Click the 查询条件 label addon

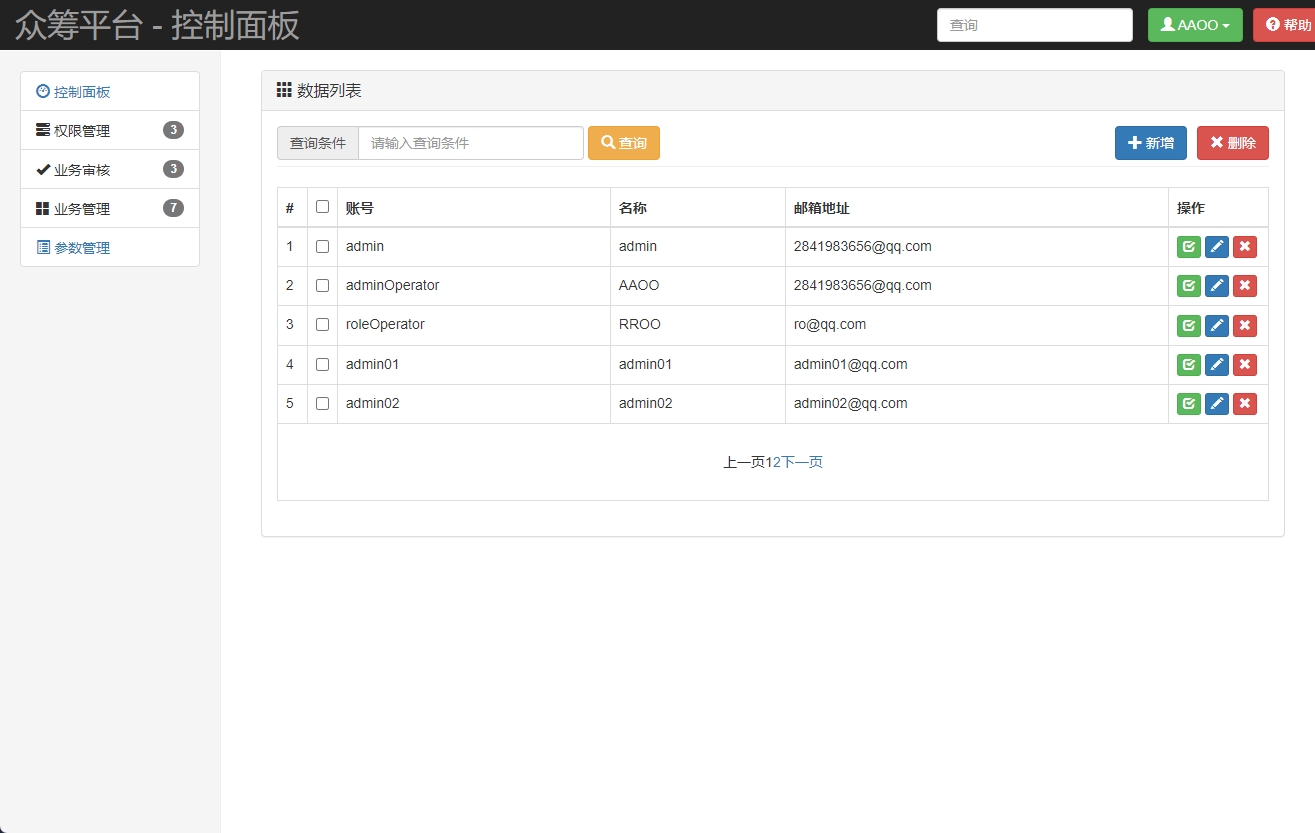point(318,143)
